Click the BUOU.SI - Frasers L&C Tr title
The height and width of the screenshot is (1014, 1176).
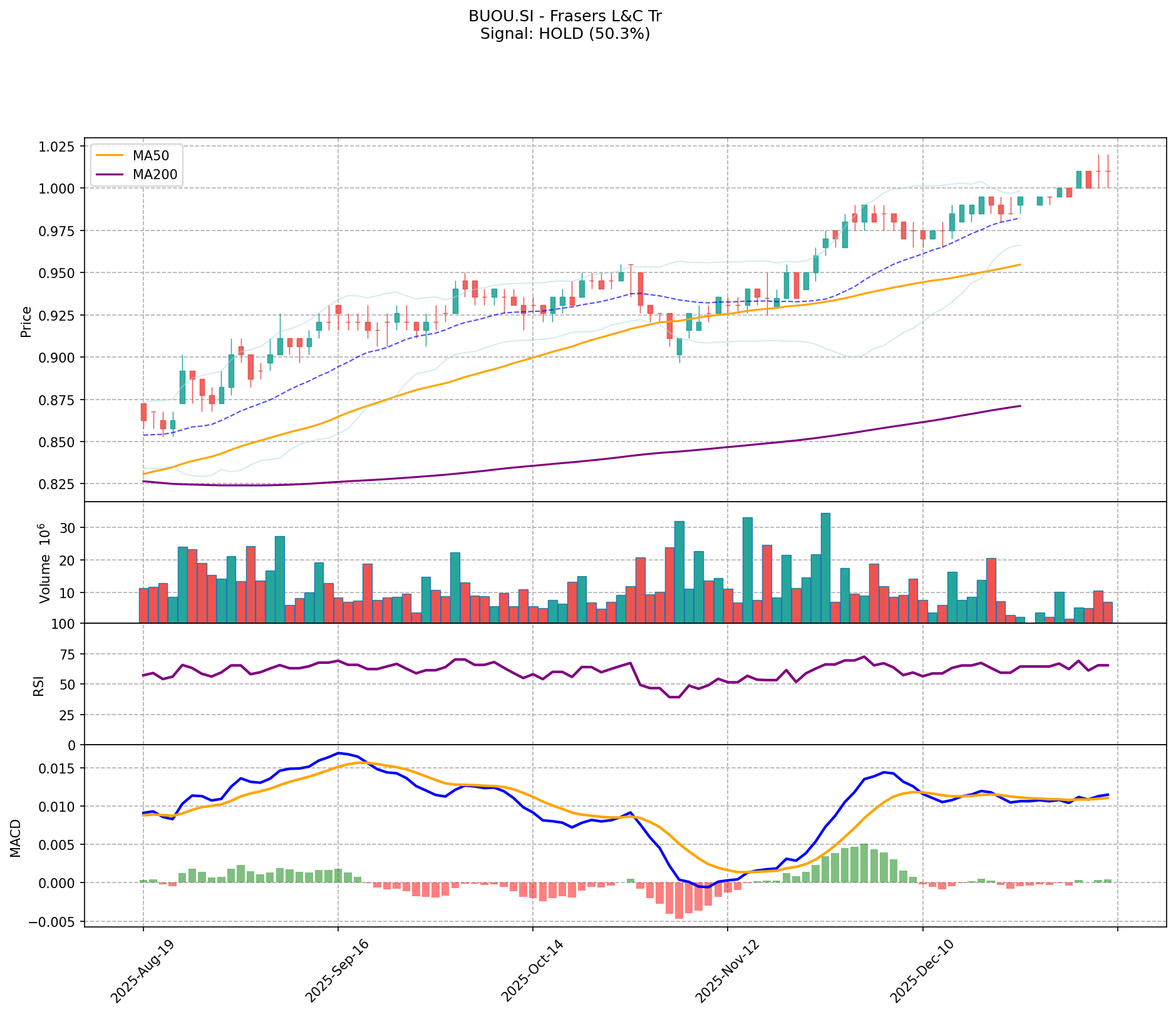click(x=565, y=16)
